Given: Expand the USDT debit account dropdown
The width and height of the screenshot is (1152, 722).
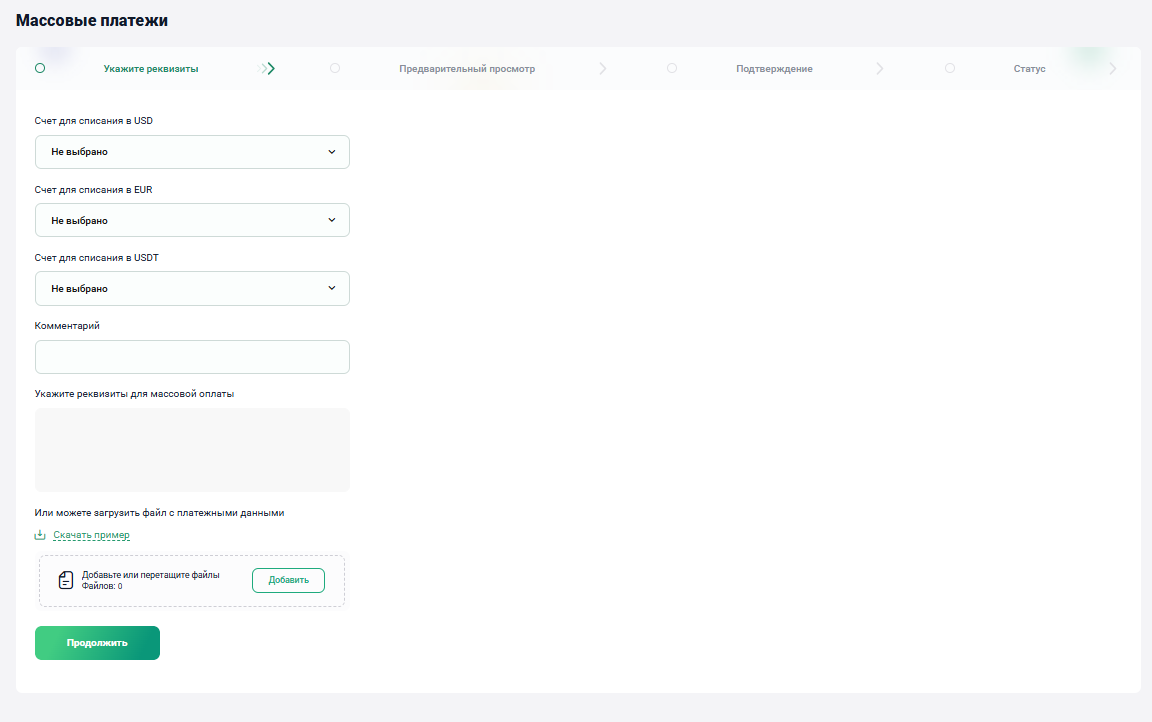Looking at the screenshot, I should pyautogui.click(x=192, y=289).
